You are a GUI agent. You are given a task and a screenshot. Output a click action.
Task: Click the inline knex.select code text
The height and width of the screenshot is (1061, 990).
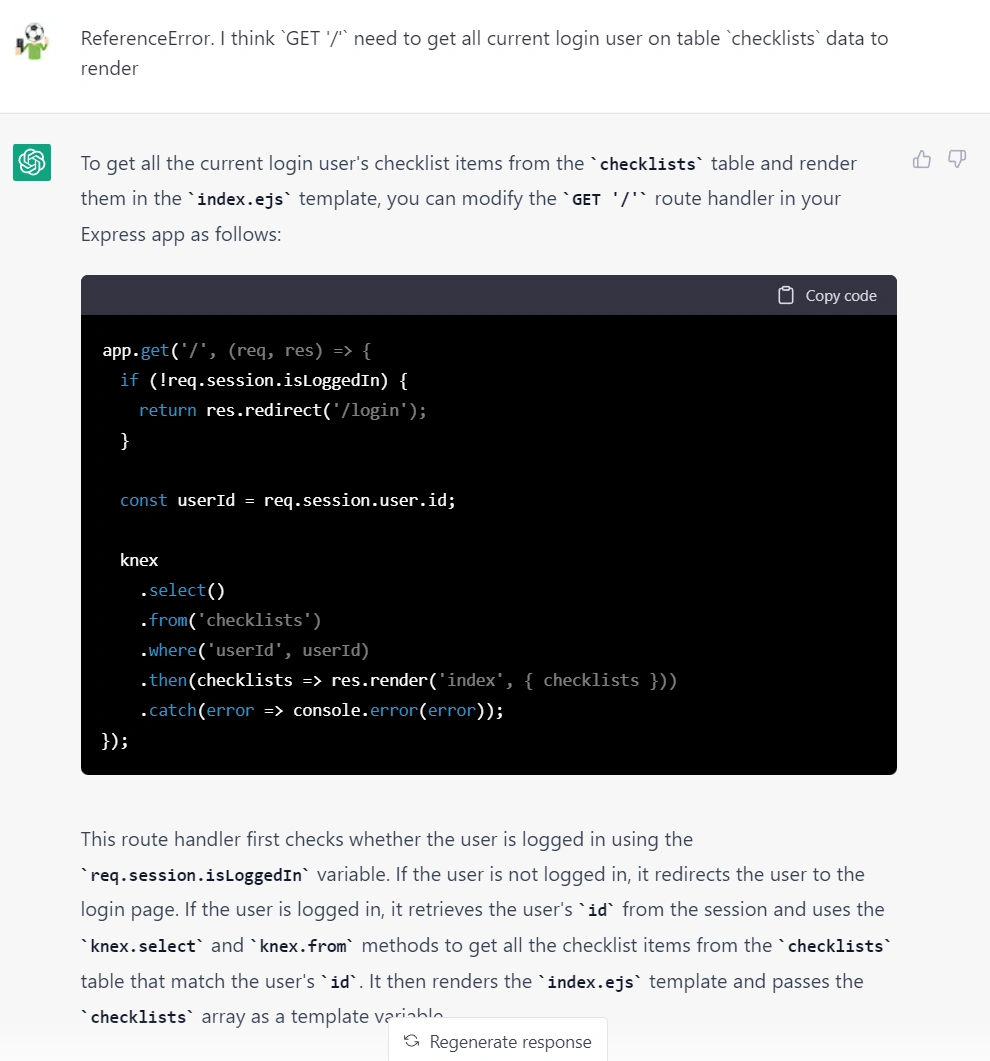pyautogui.click(x=142, y=946)
